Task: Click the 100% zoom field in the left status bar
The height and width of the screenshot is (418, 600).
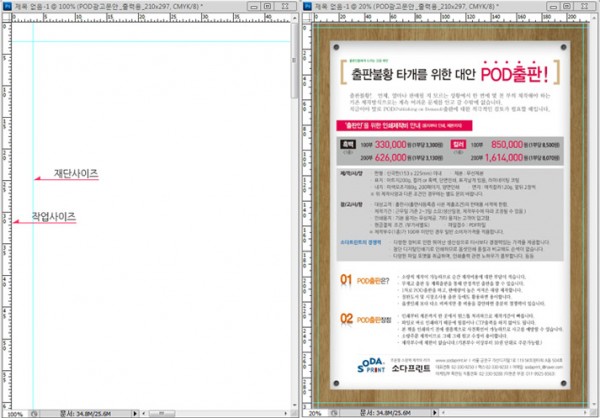Action: [14, 411]
